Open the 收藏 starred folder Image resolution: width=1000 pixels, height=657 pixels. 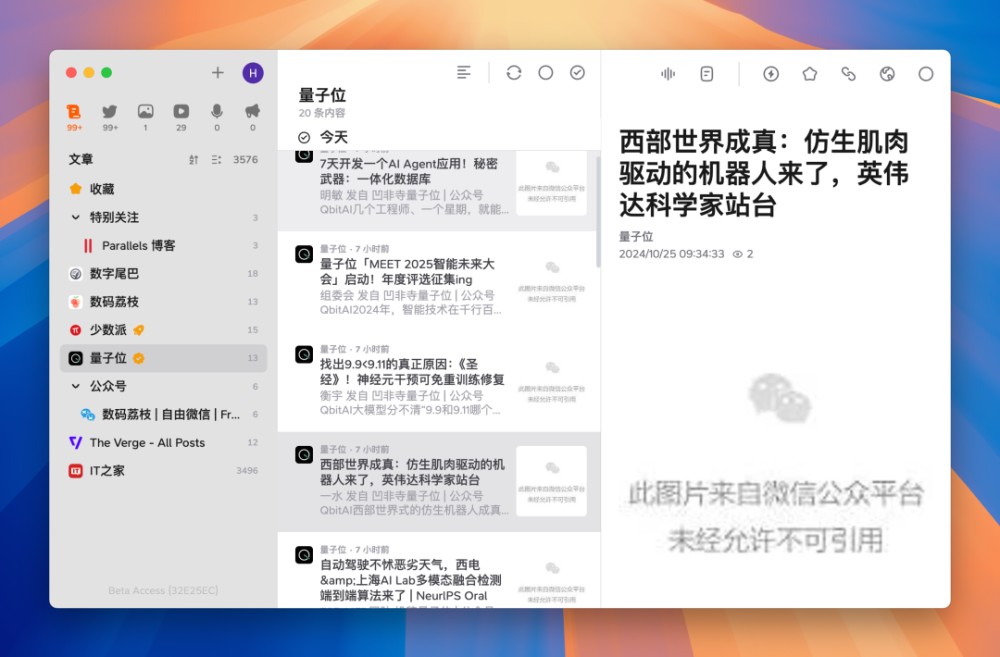(x=163, y=189)
